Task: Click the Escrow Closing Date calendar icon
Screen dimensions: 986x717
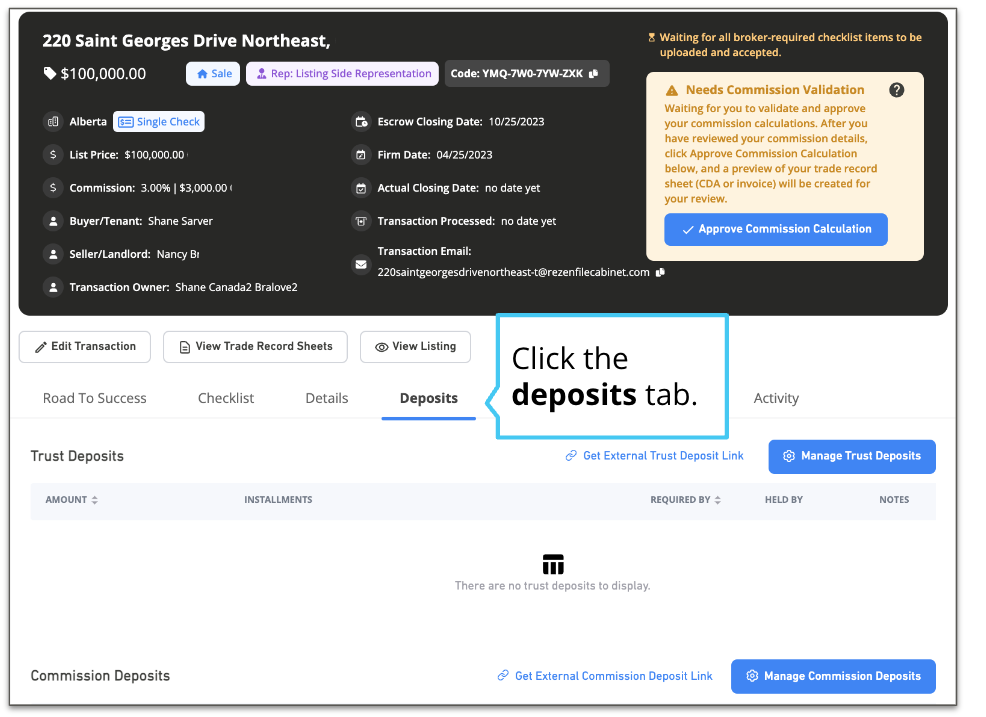Action: [361, 122]
